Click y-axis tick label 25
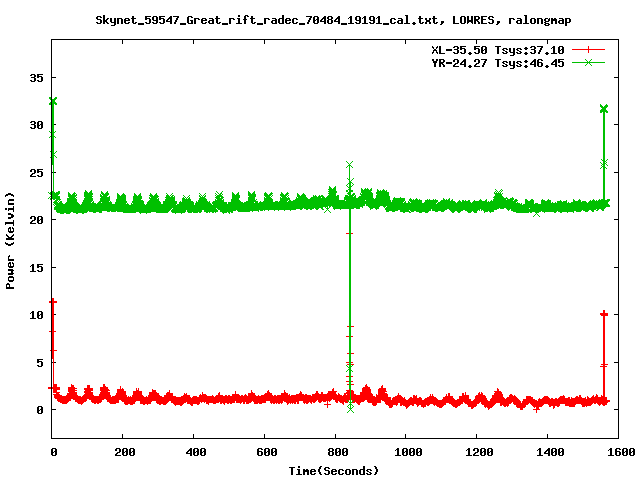Image resolution: width=640 pixels, height=480 pixels. coord(36,173)
